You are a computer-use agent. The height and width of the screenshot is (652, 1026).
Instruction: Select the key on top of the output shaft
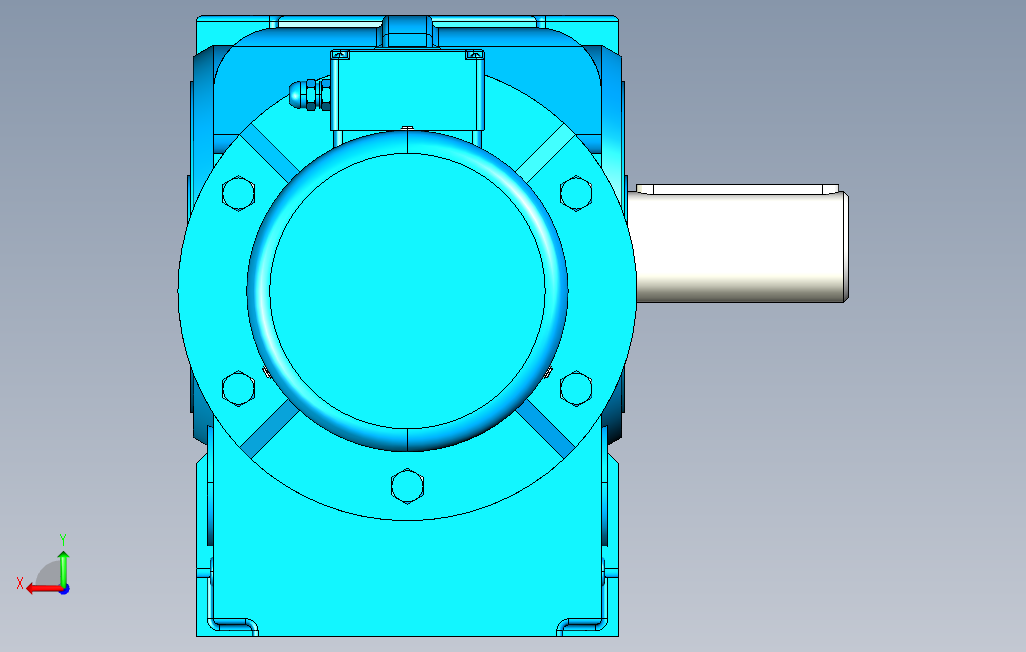pyautogui.click(x=737, y=189)
